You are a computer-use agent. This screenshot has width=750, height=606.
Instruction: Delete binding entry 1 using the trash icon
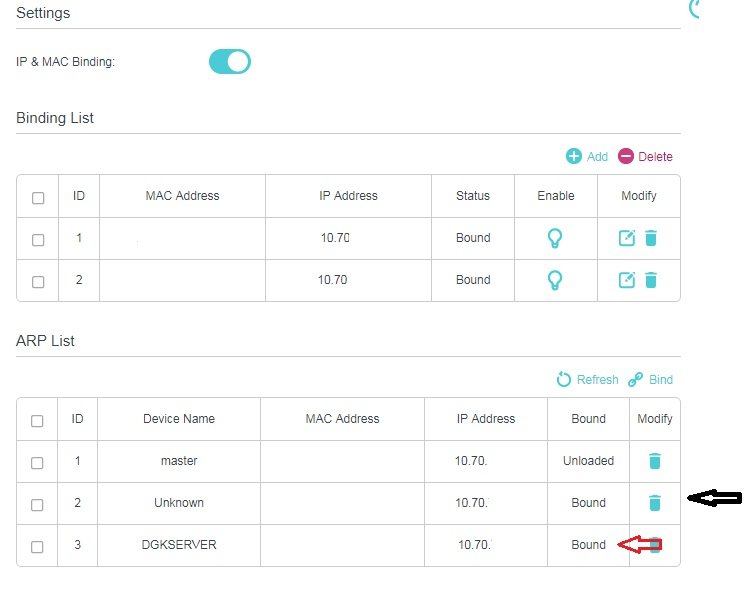651,238
